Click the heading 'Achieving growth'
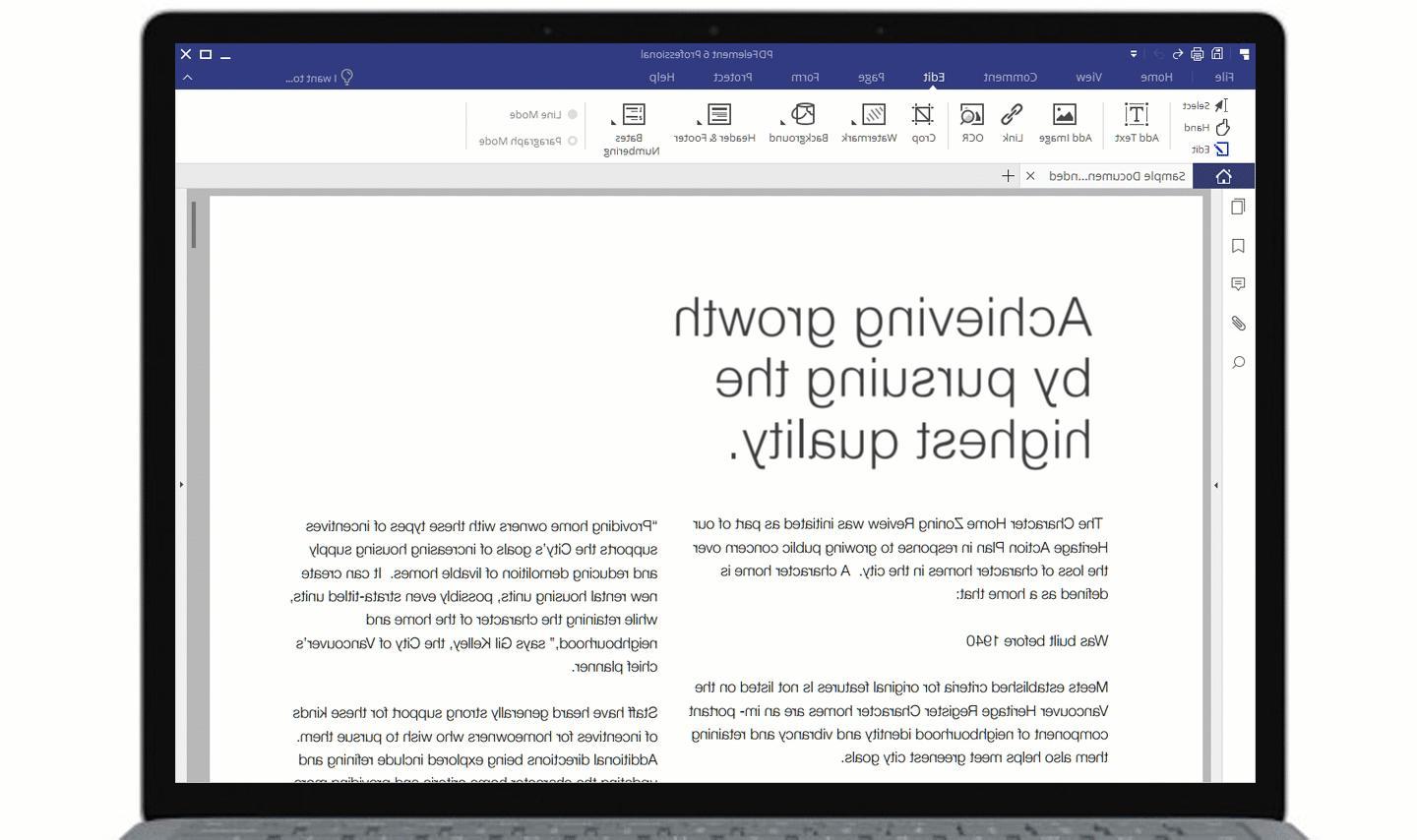 click(883, 319)
